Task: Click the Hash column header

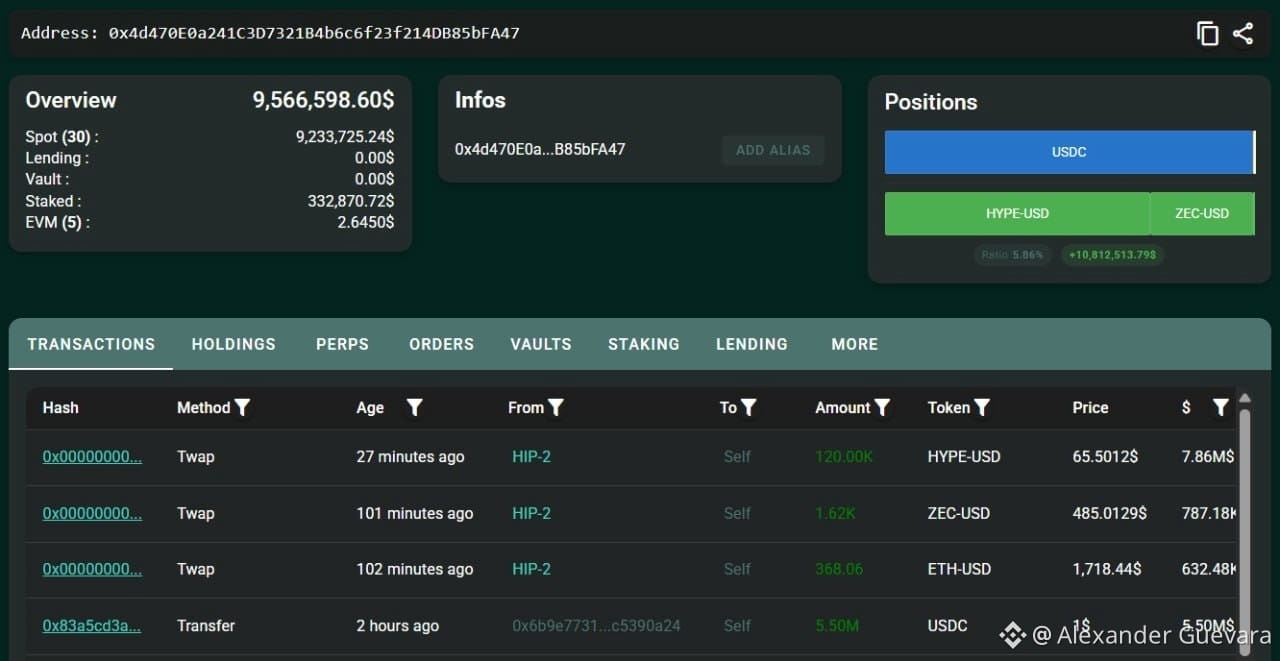Action: pos(61,408)
